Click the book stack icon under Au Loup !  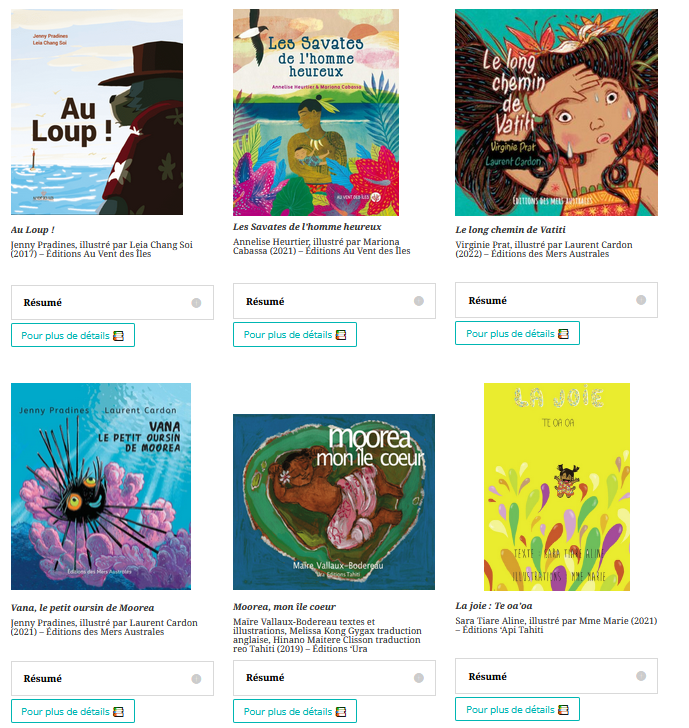coord(118,336)
